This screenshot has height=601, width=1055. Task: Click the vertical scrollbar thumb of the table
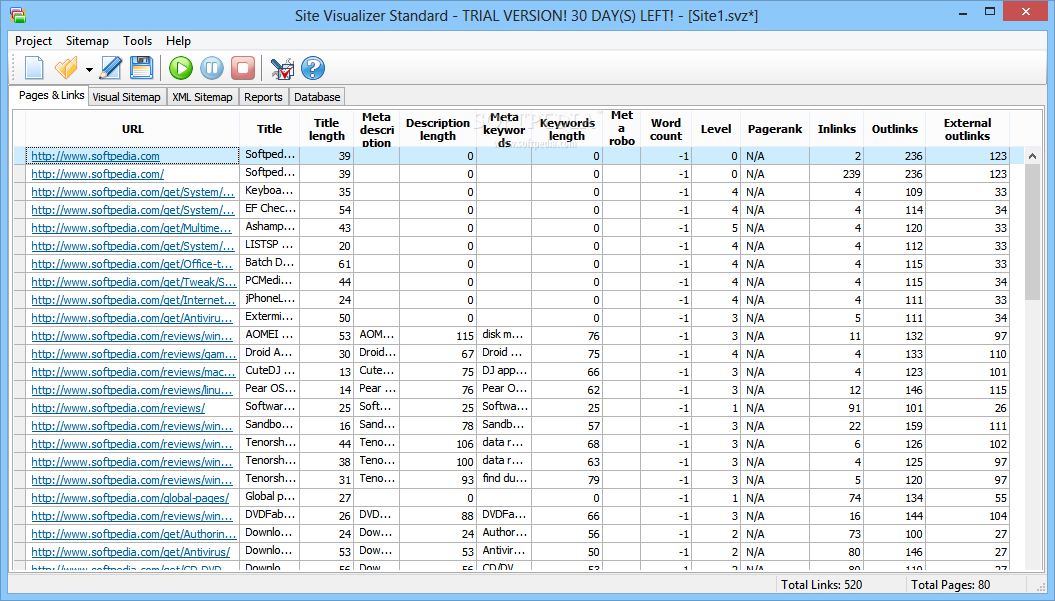[x=1032, y=232]
